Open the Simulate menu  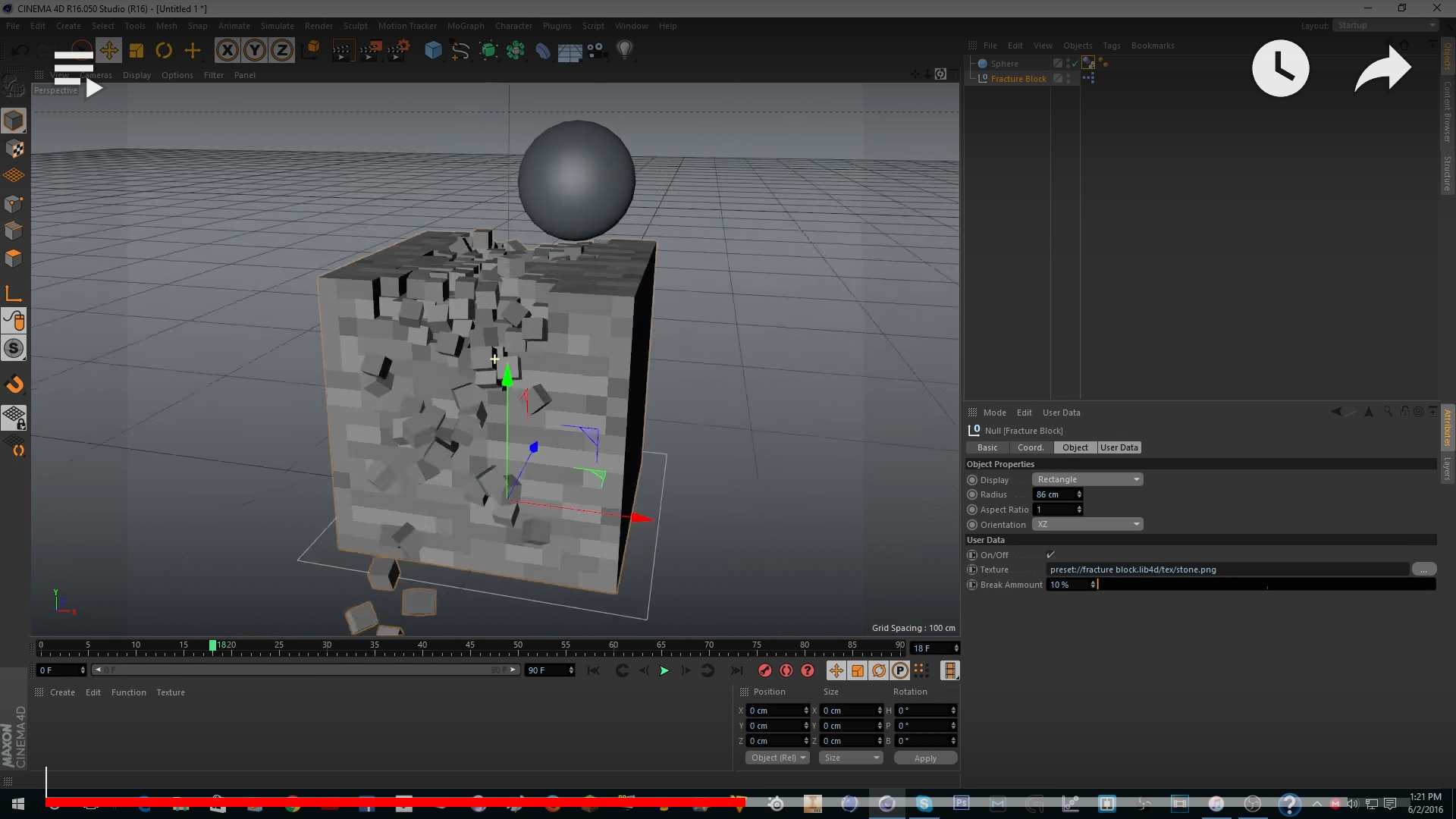[277, 26]
